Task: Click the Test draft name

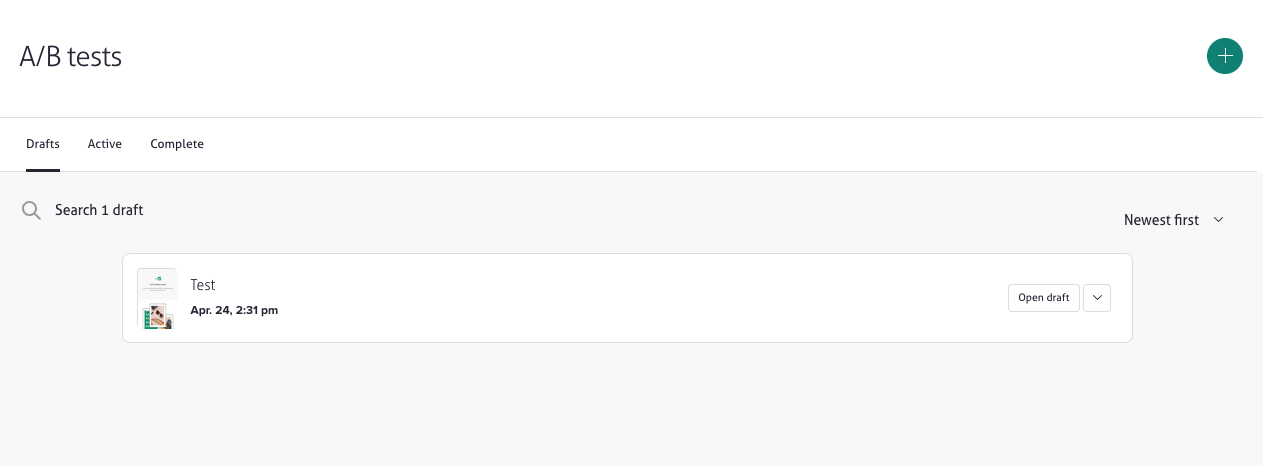Action: pos(203,285)
